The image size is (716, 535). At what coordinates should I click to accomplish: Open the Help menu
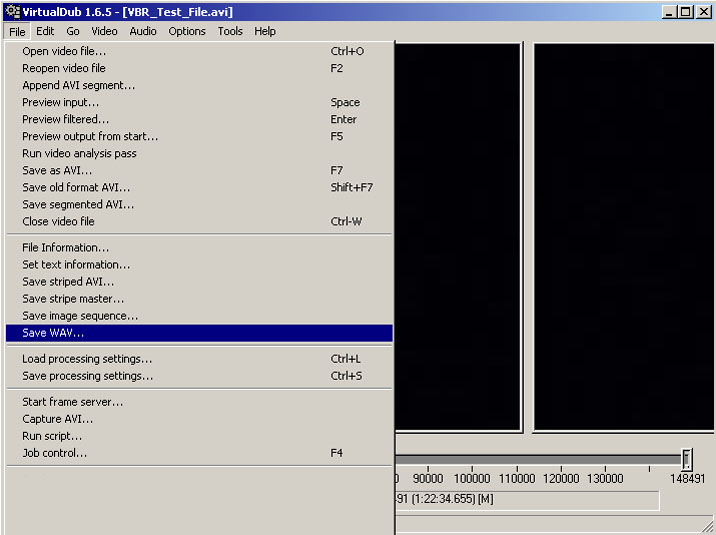pos(265,31)
